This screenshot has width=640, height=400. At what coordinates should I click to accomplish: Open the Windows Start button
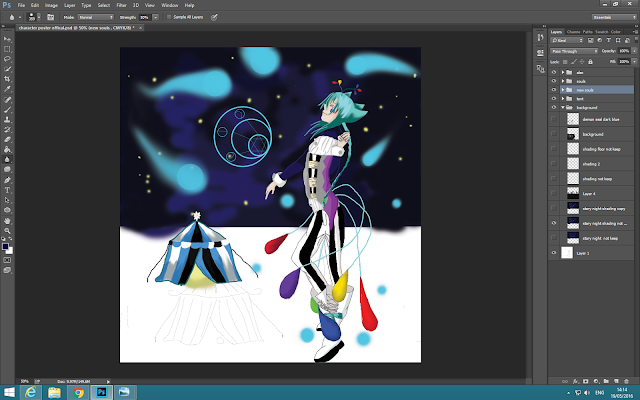(x=9, y=393)
